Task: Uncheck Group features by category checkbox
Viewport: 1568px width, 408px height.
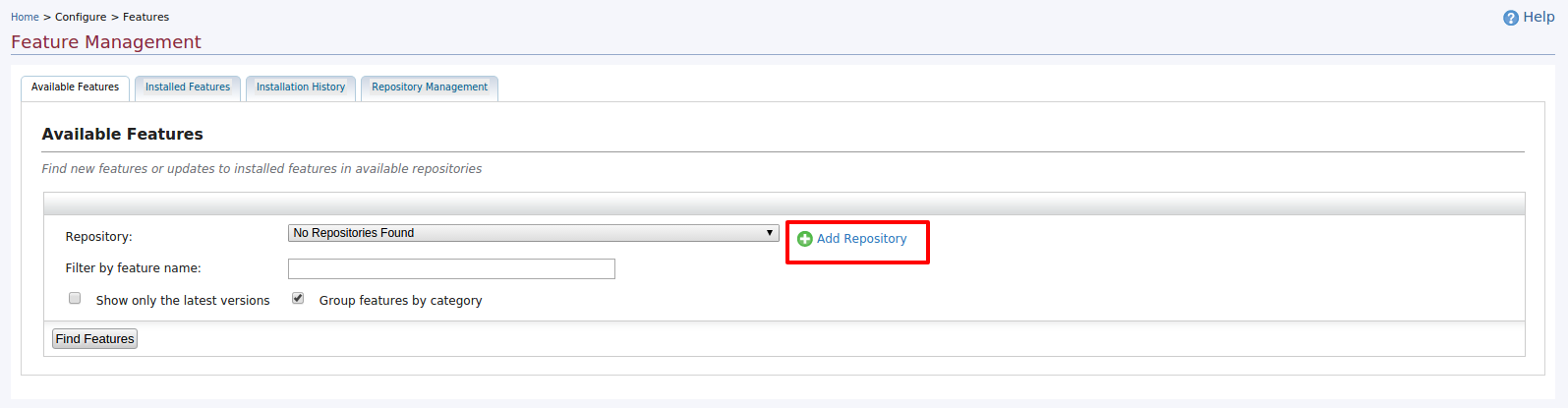Action: (298, 298)
